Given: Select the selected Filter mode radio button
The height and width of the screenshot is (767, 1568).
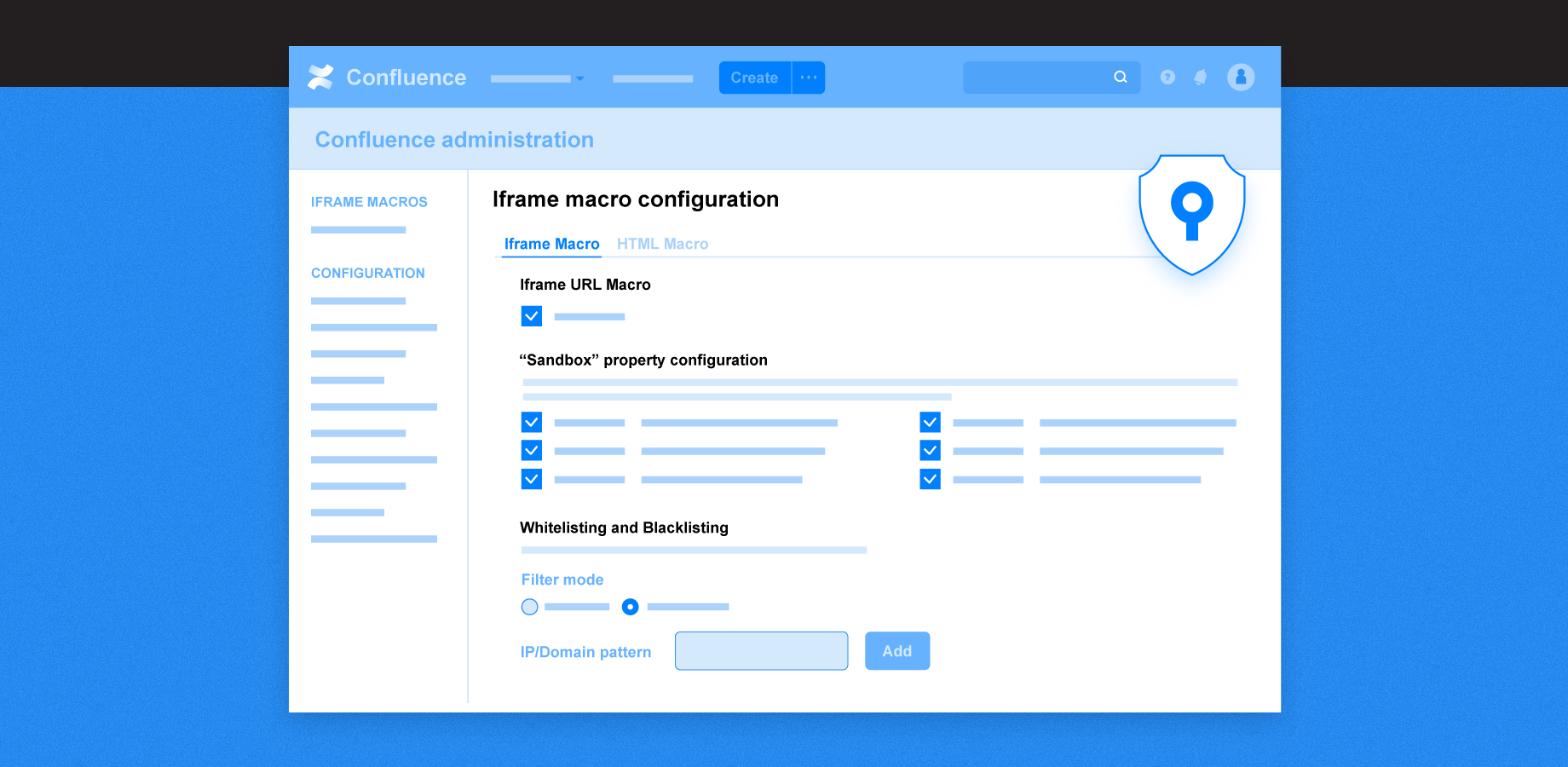Looking at the screenshot, I should coord(631,607).
